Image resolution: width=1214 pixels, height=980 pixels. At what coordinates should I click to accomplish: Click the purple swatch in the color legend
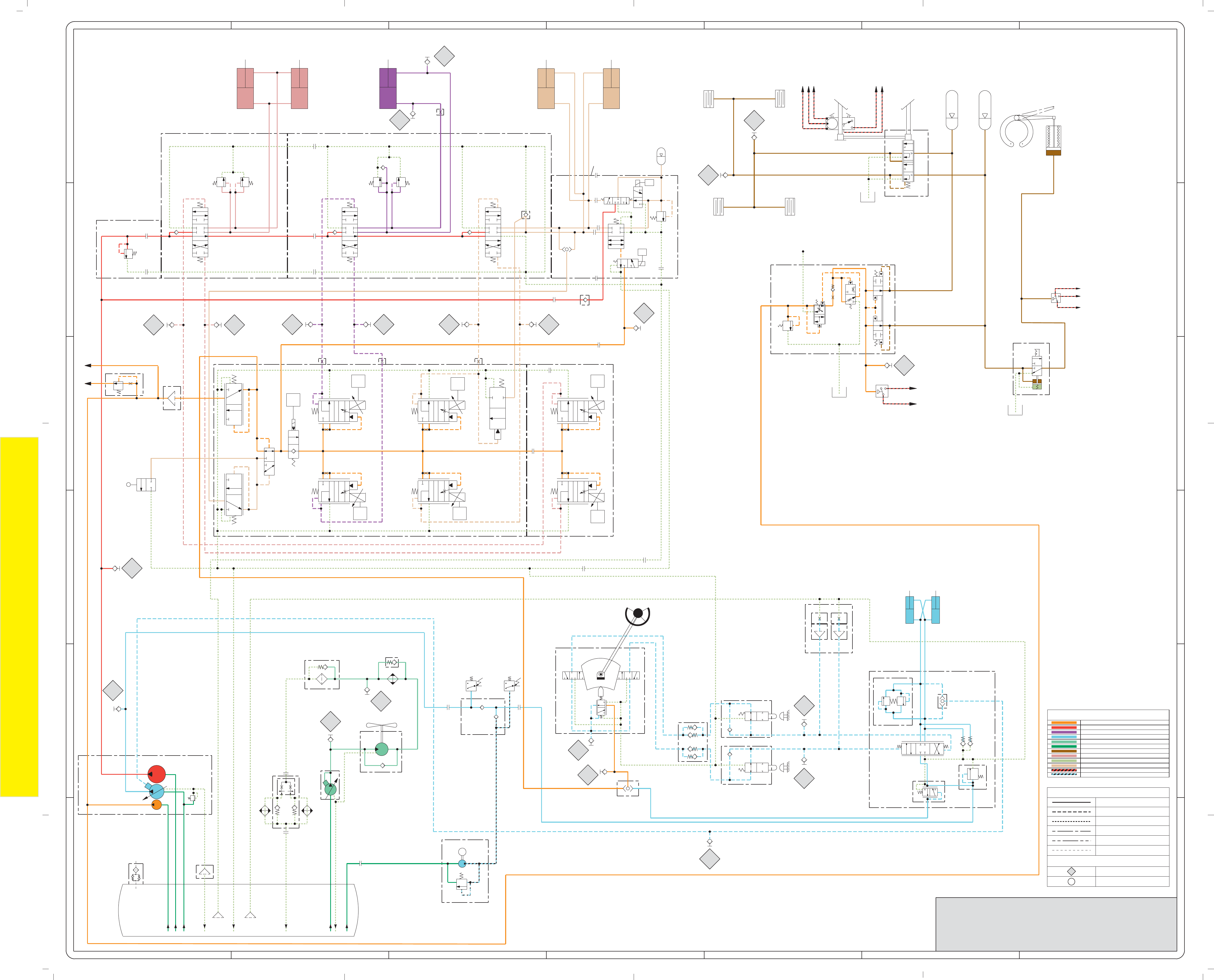click(1064, 732)
